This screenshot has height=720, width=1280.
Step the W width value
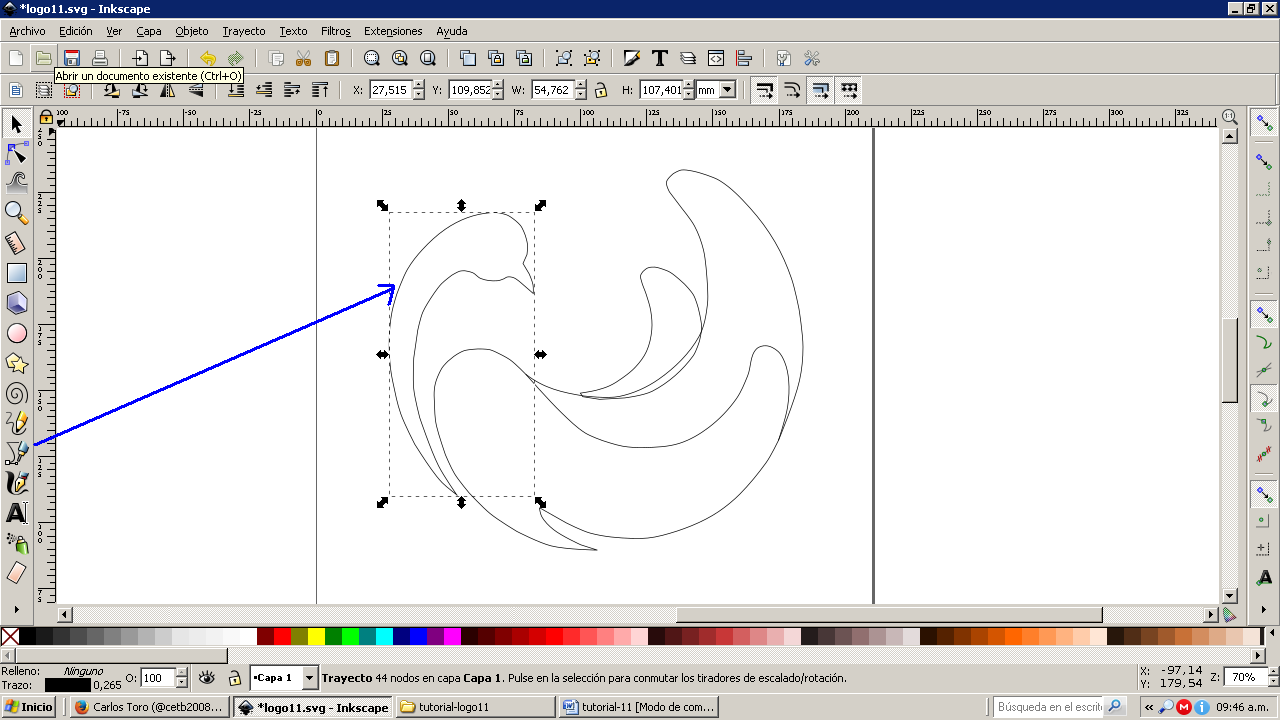580,90
